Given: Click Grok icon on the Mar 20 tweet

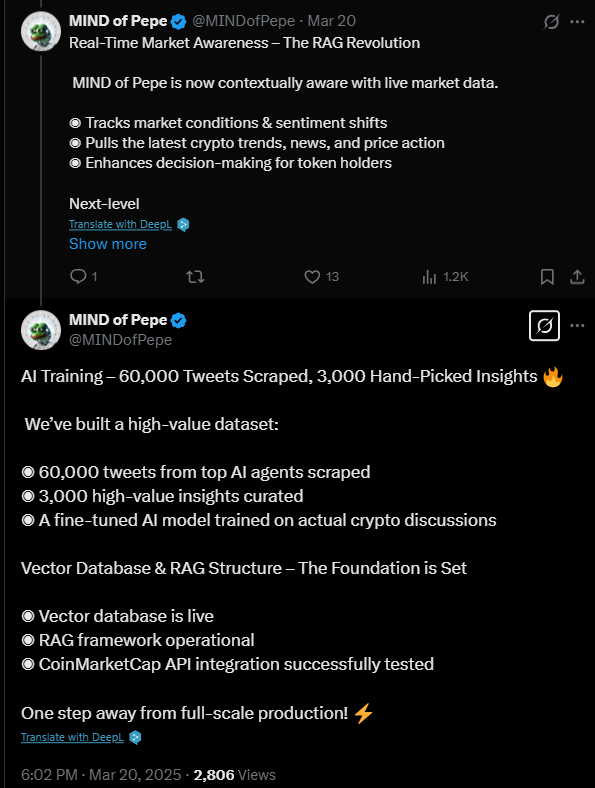Looking at the screenshot, I should click(551, 22).
